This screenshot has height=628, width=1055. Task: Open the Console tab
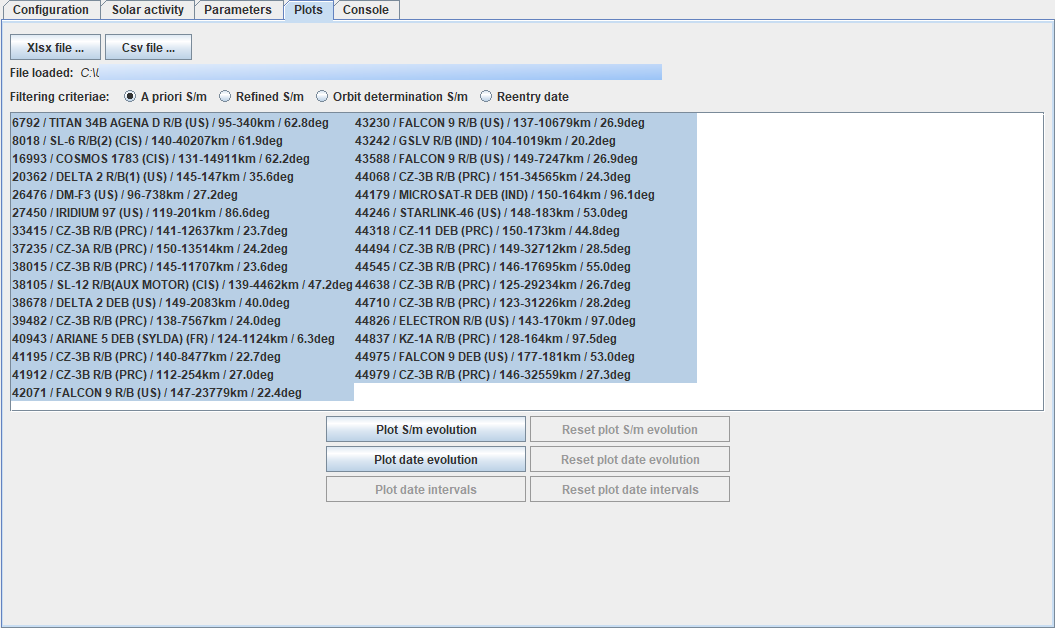366,10
